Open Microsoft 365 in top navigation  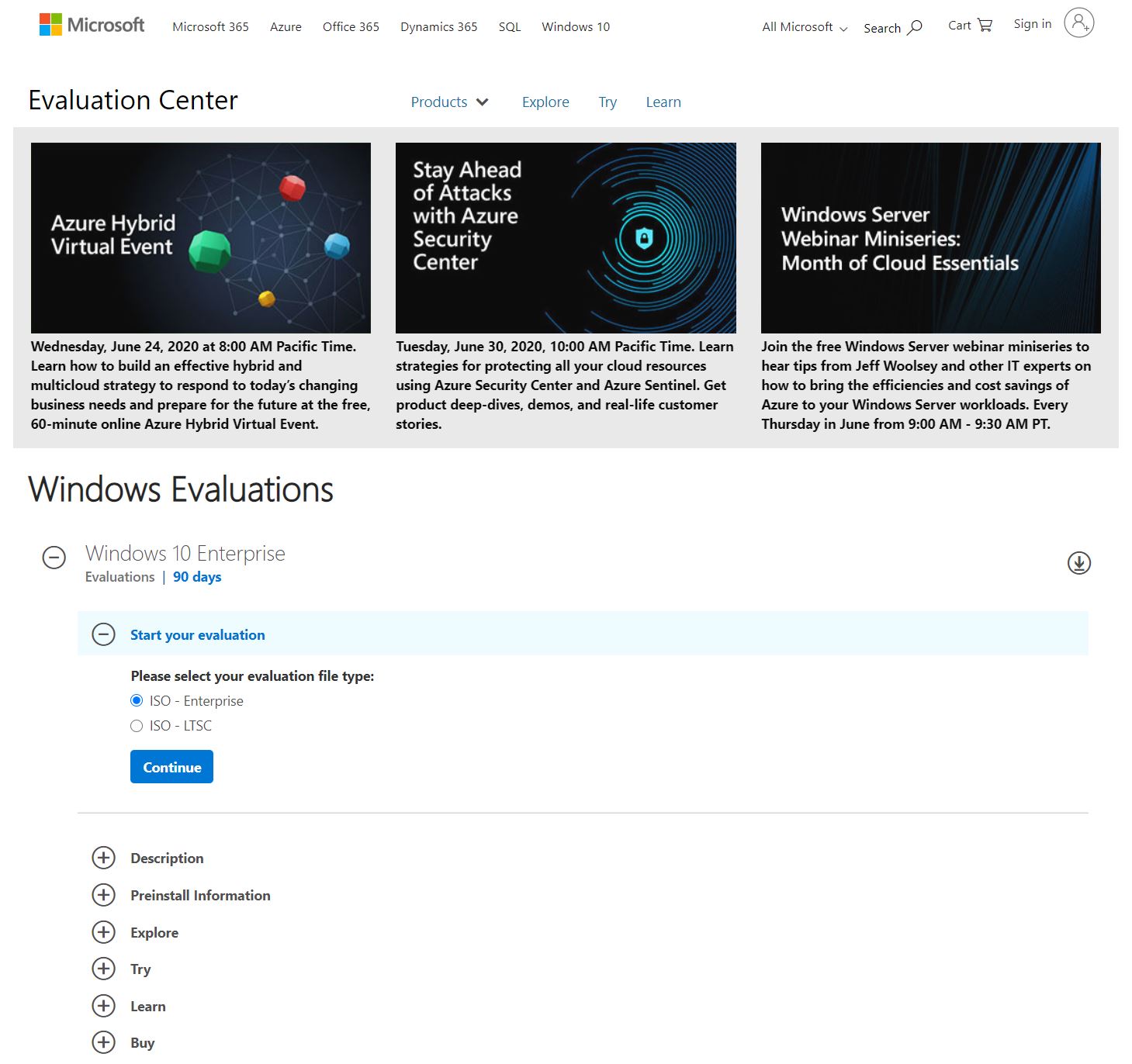210,27
